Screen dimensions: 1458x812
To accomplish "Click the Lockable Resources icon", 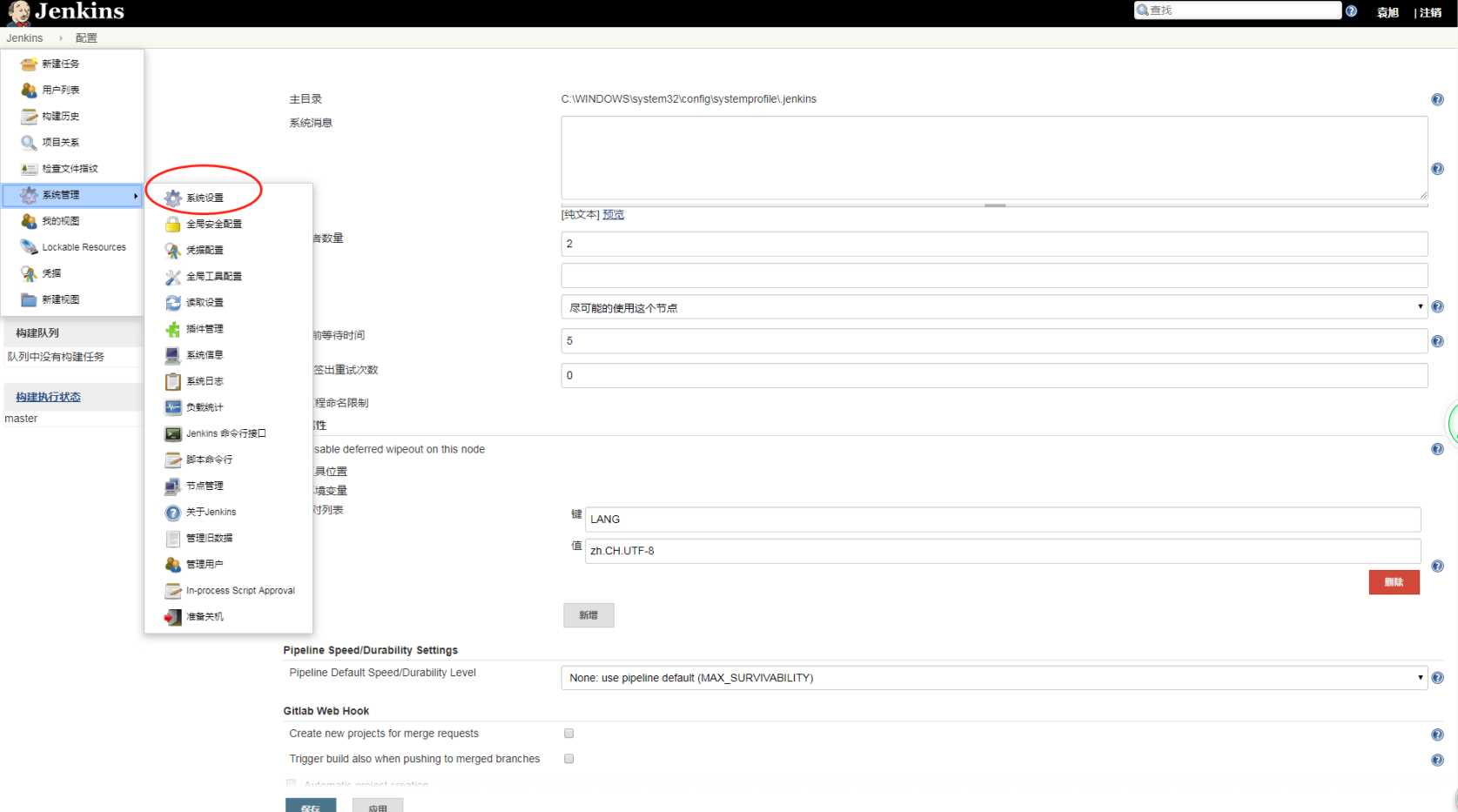I will (x=29, y=247).
